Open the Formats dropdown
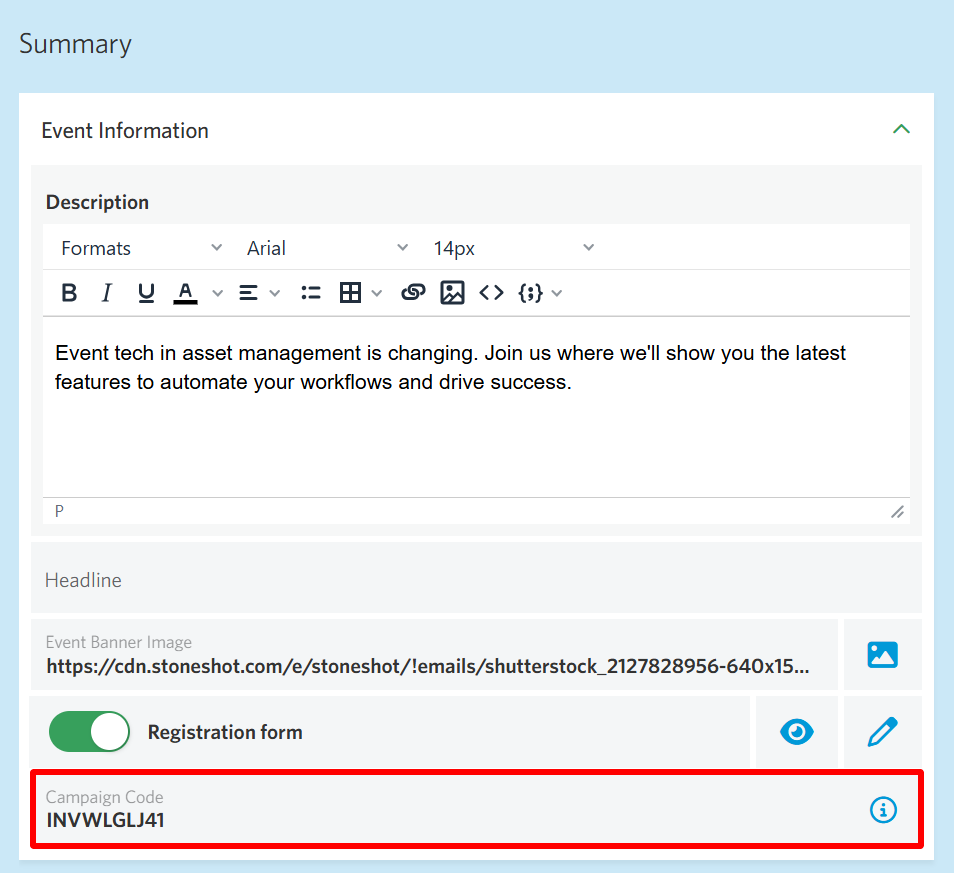Viewport: 954px width, 873px height. coord(140,247)
